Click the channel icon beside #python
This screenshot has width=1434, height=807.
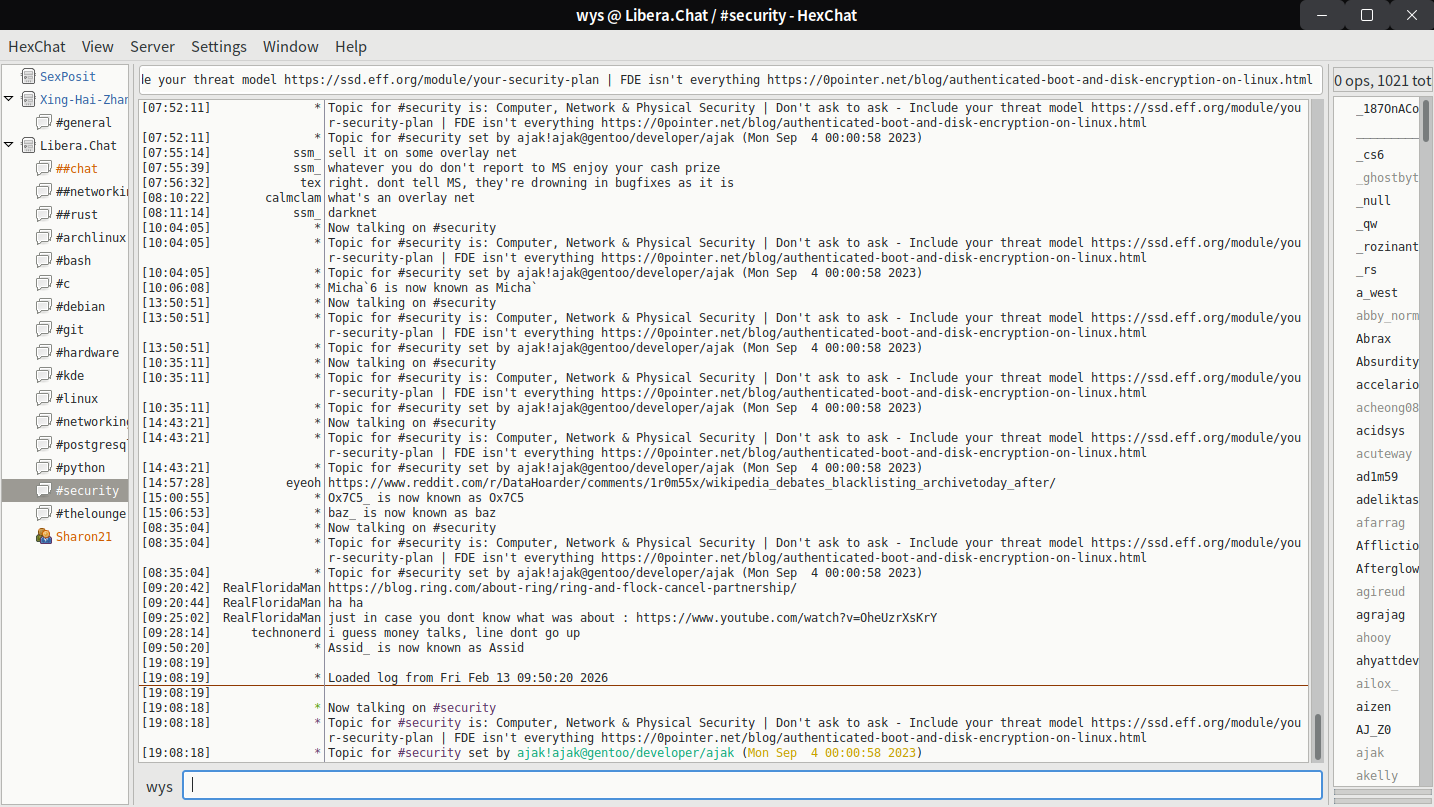pos(43,467)
